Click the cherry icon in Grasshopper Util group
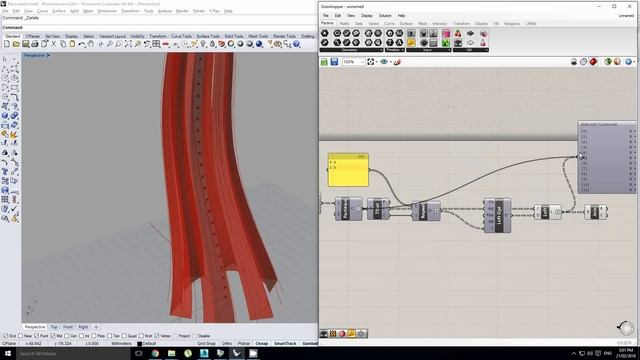The height and width of the screenshot is (360, 640). coord(458,33)
